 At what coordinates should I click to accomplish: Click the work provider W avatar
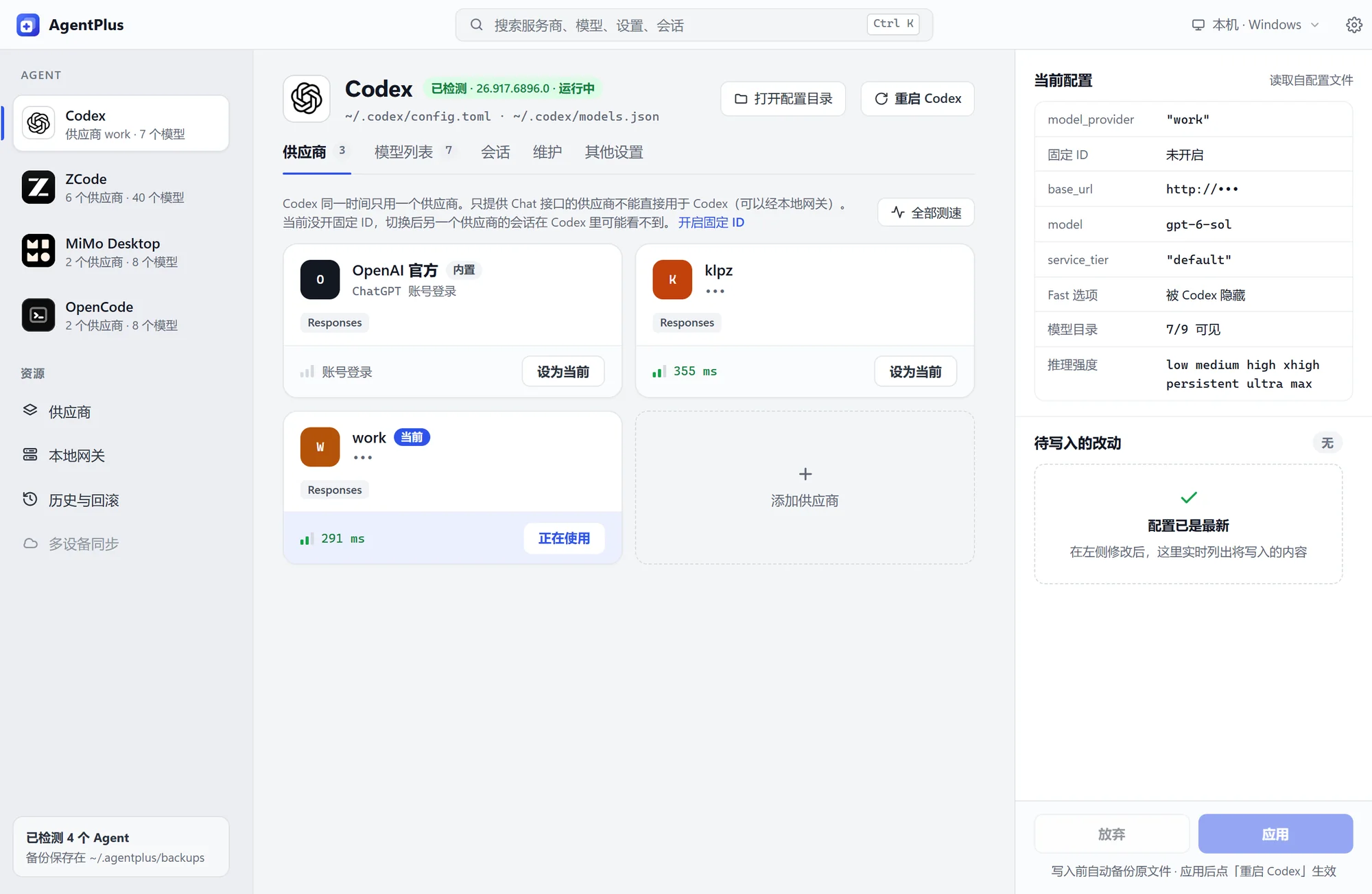(x=320, y=447)
